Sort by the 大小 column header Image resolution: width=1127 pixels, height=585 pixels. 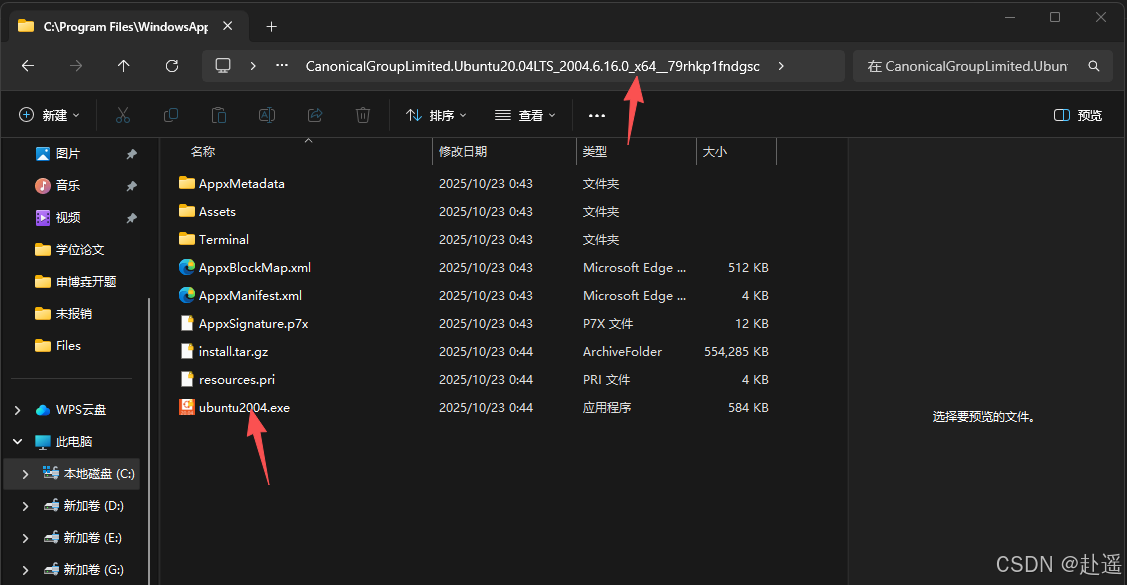coord(714,152)
